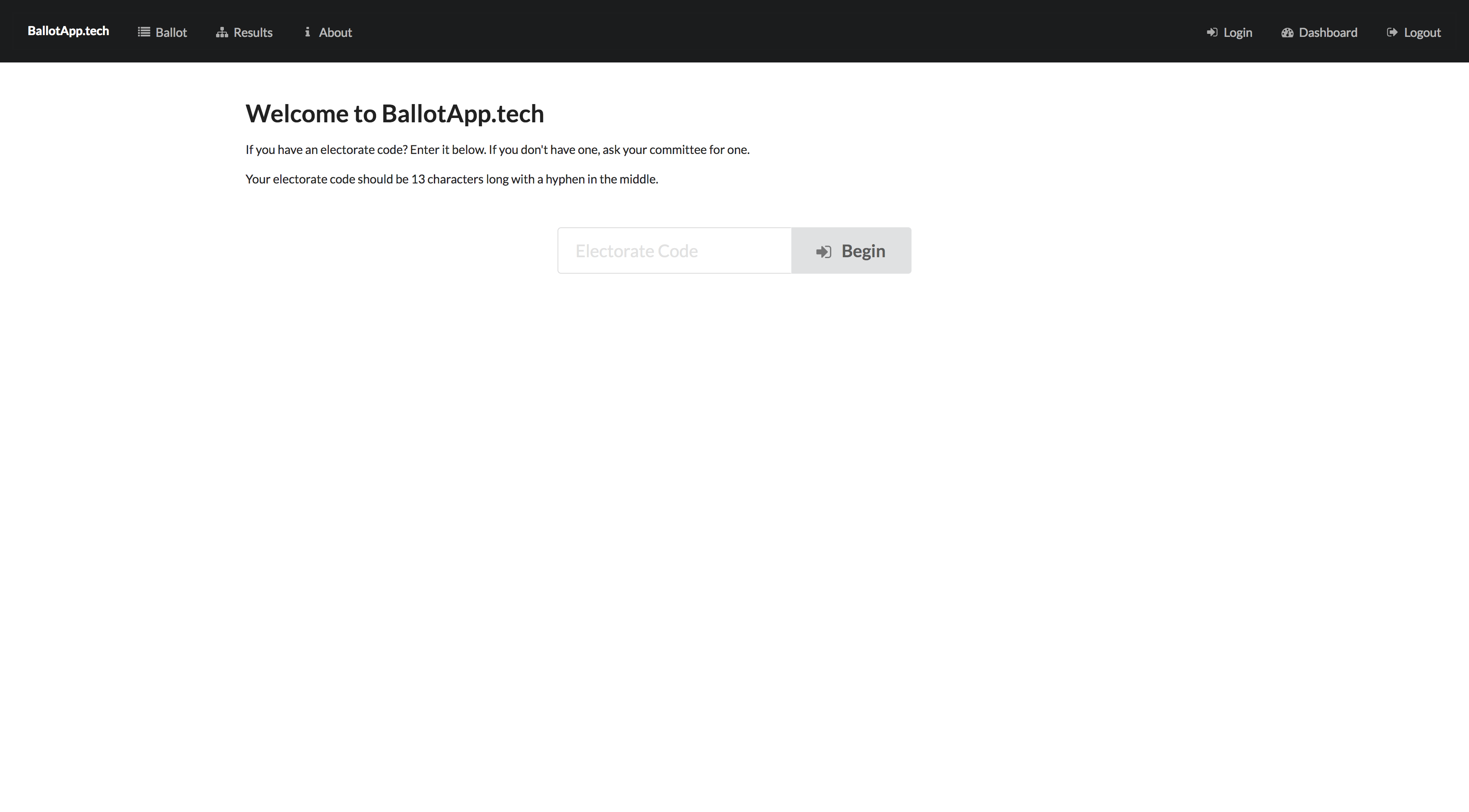The width and height of the screenshot is (1469, 812).
Task: Click the gauge icon beside Dashboard
Action: (x=1287, y=33)
